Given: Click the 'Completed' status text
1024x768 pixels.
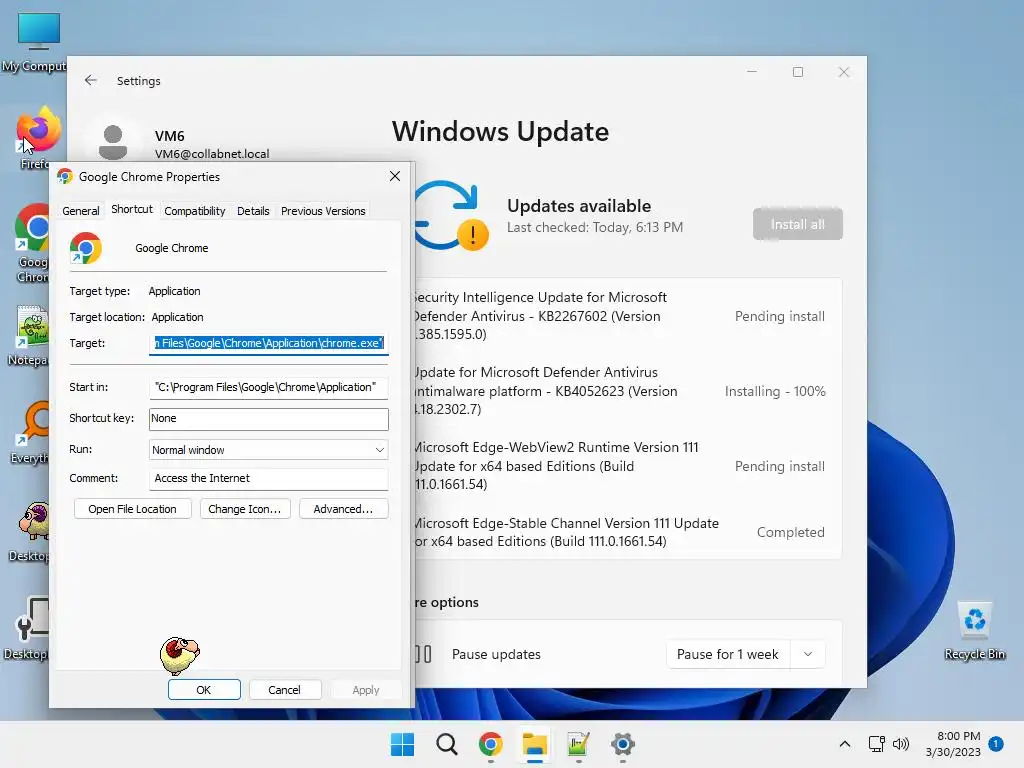Looking at the screenshot, I should (x=790, y=532).
